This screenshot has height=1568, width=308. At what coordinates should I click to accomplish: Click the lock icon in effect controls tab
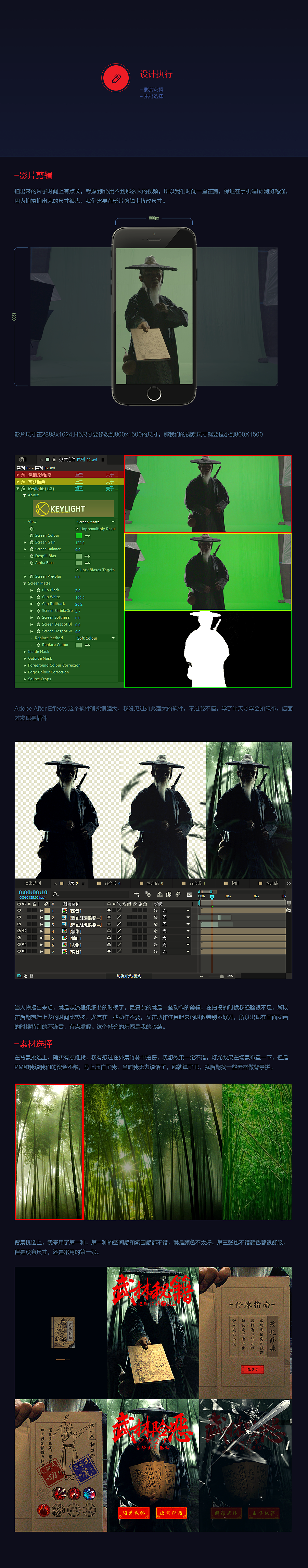54,459
